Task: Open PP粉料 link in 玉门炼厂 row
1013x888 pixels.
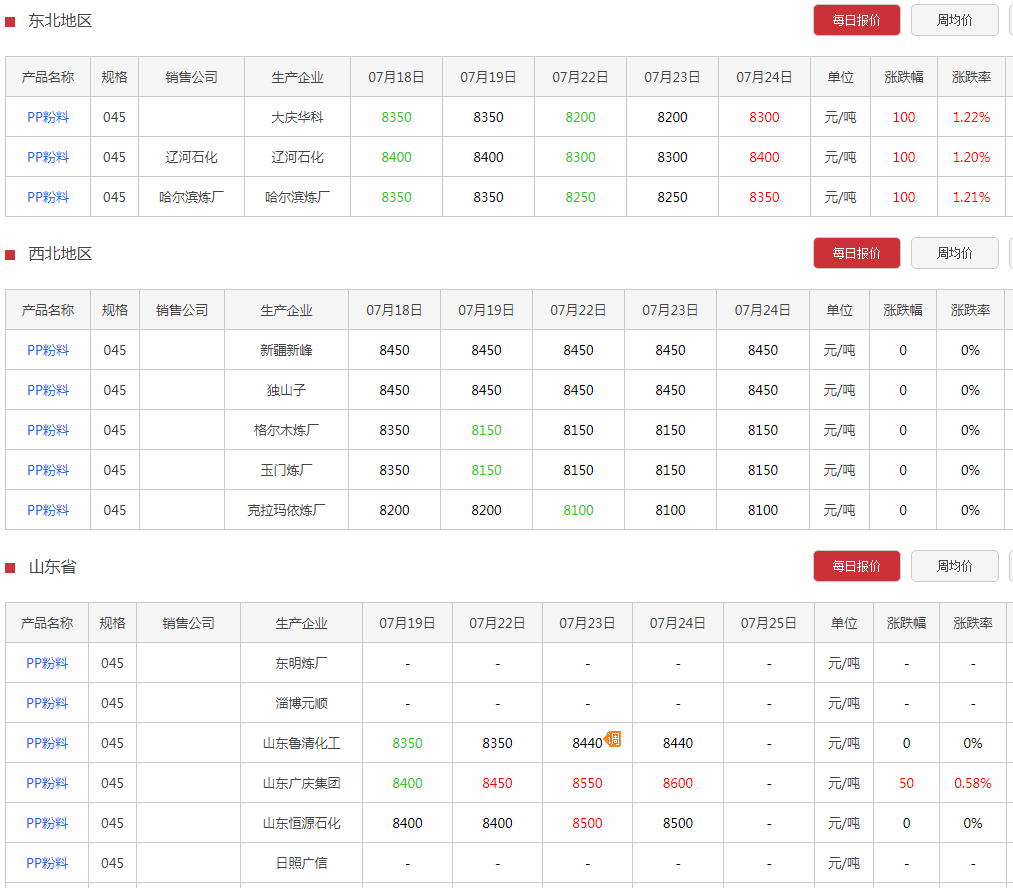Action: point(48,471)
